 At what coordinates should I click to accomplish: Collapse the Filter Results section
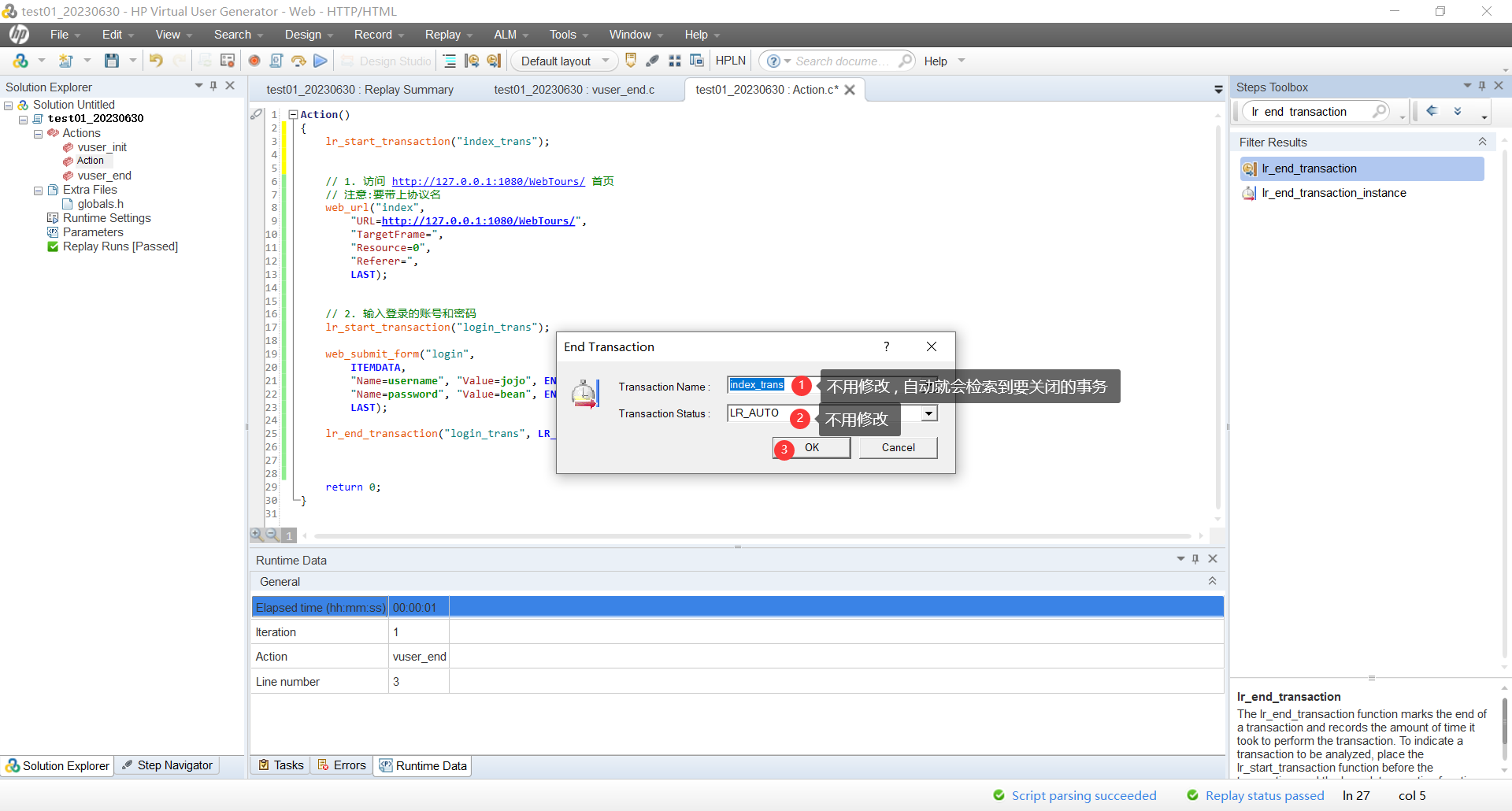(1482, 142)
